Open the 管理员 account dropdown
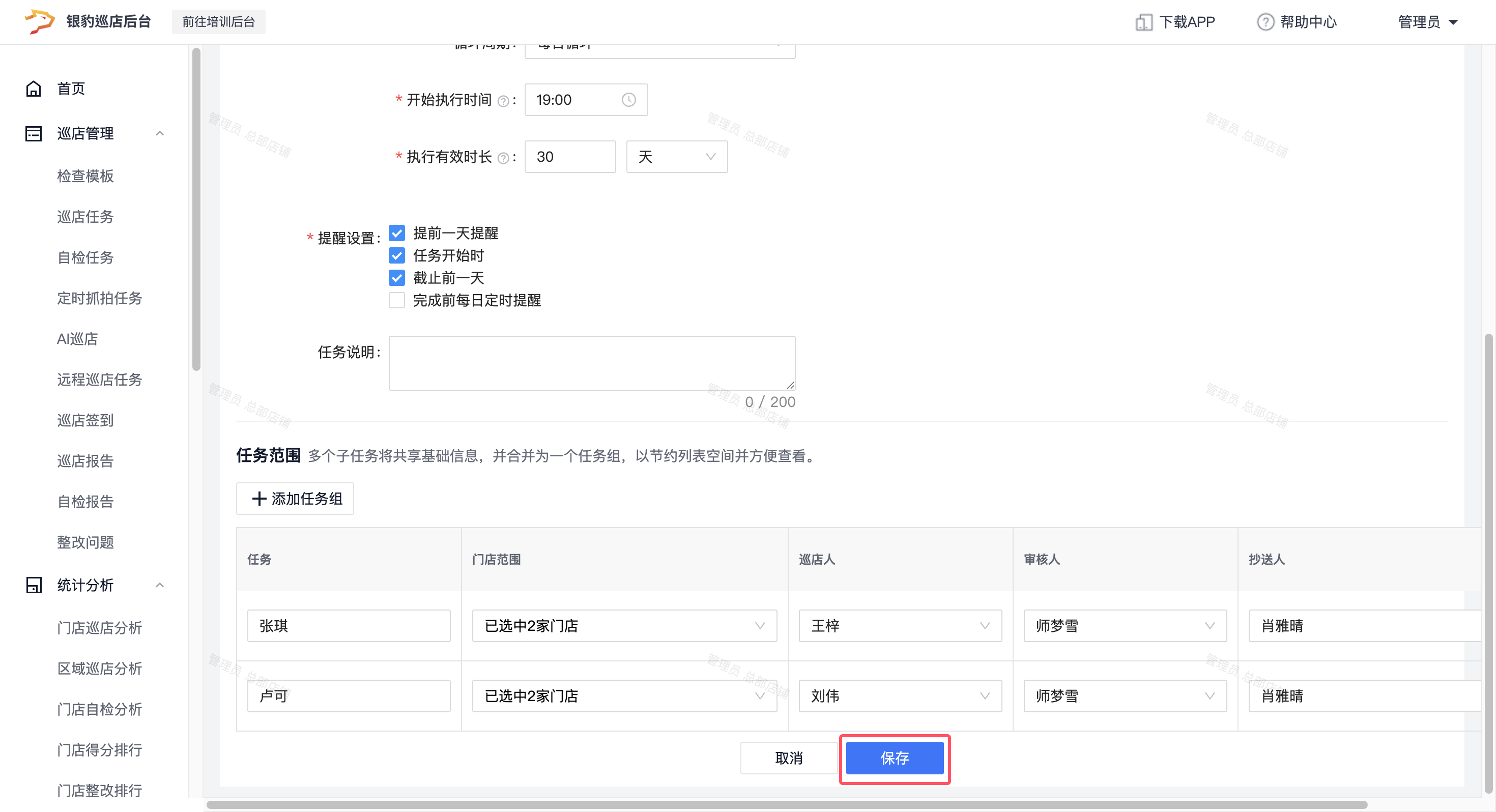Viewport: 1496px width, 812px height. point(1427,22)
